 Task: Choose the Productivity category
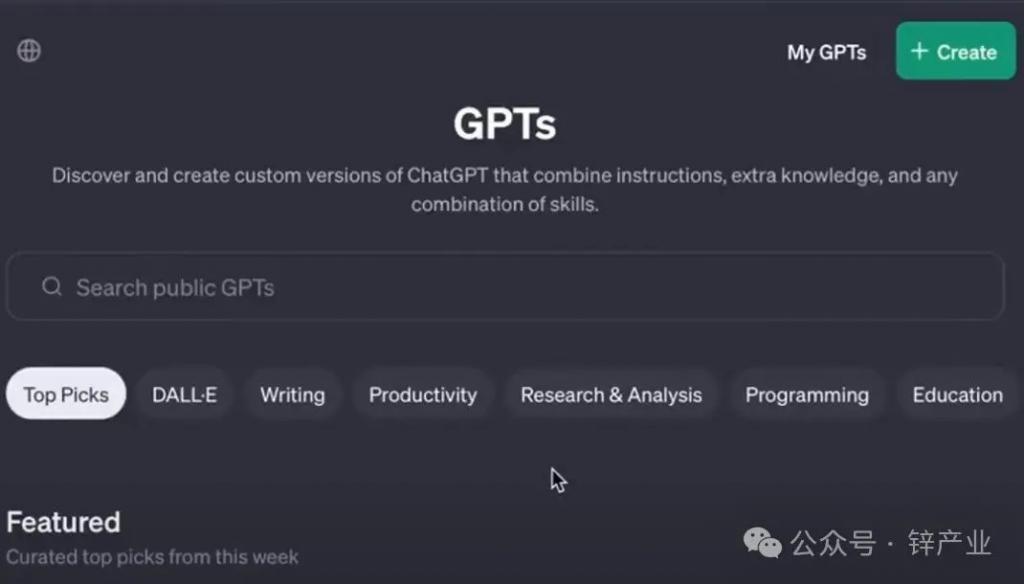pos(423,395)
